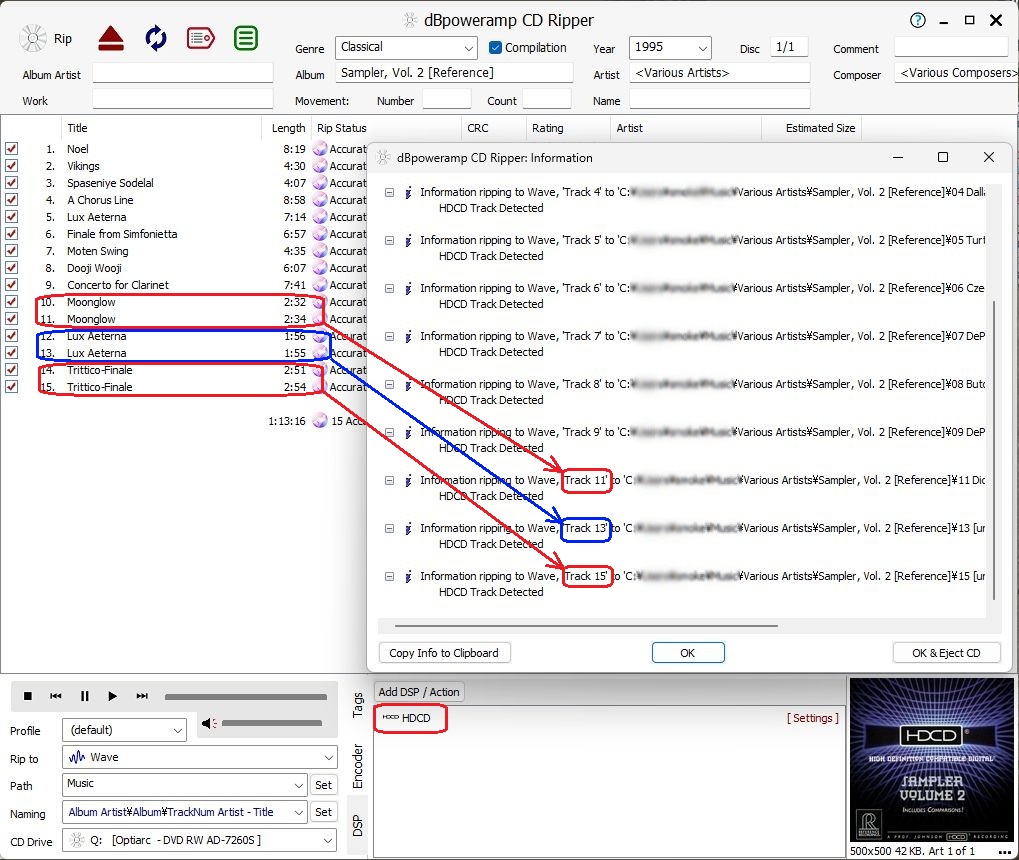The width and height of the screenshot is (1019, 860).
Task: Click the Help question mark icon
Action: pyautogui.click(x=918, y=20)
